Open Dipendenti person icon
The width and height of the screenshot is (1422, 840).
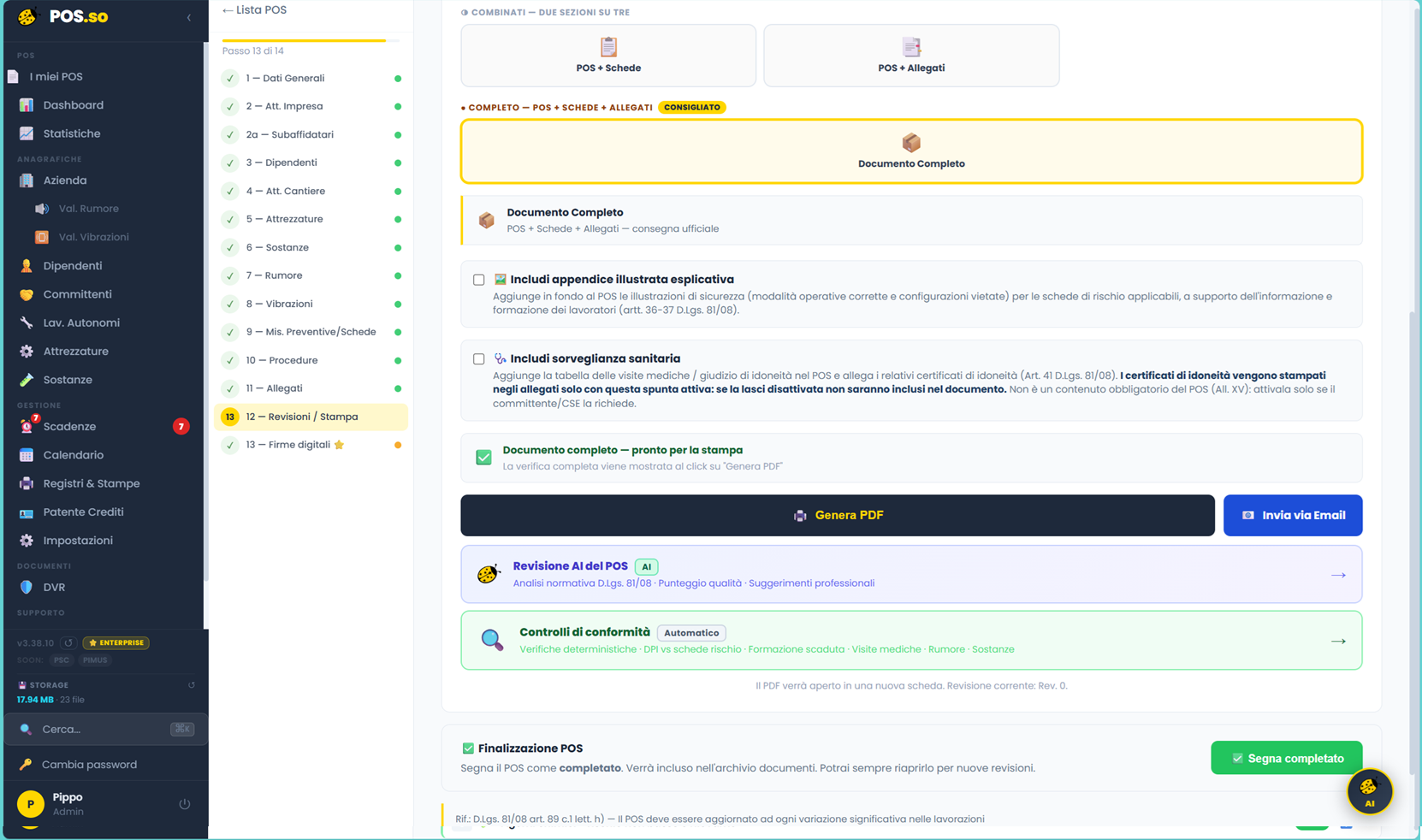click(27, 266)
